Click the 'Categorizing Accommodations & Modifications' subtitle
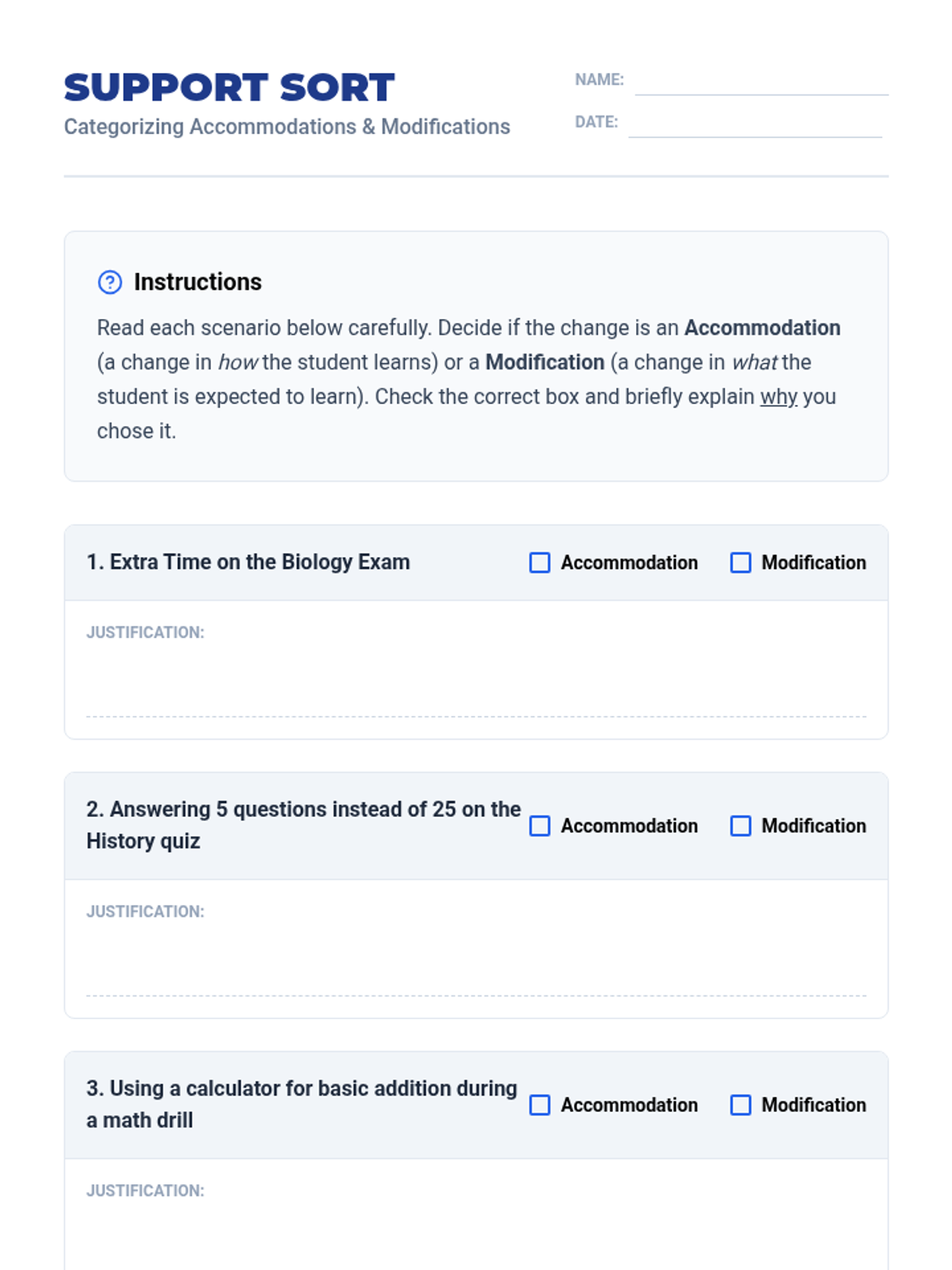The image size is (952, 1270). (x=286, y=127)
